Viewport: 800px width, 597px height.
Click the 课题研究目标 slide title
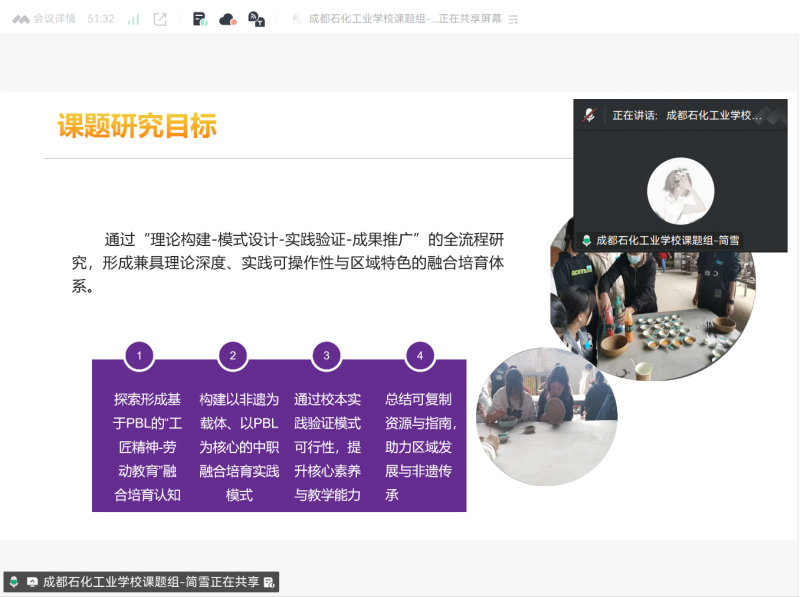137,126
